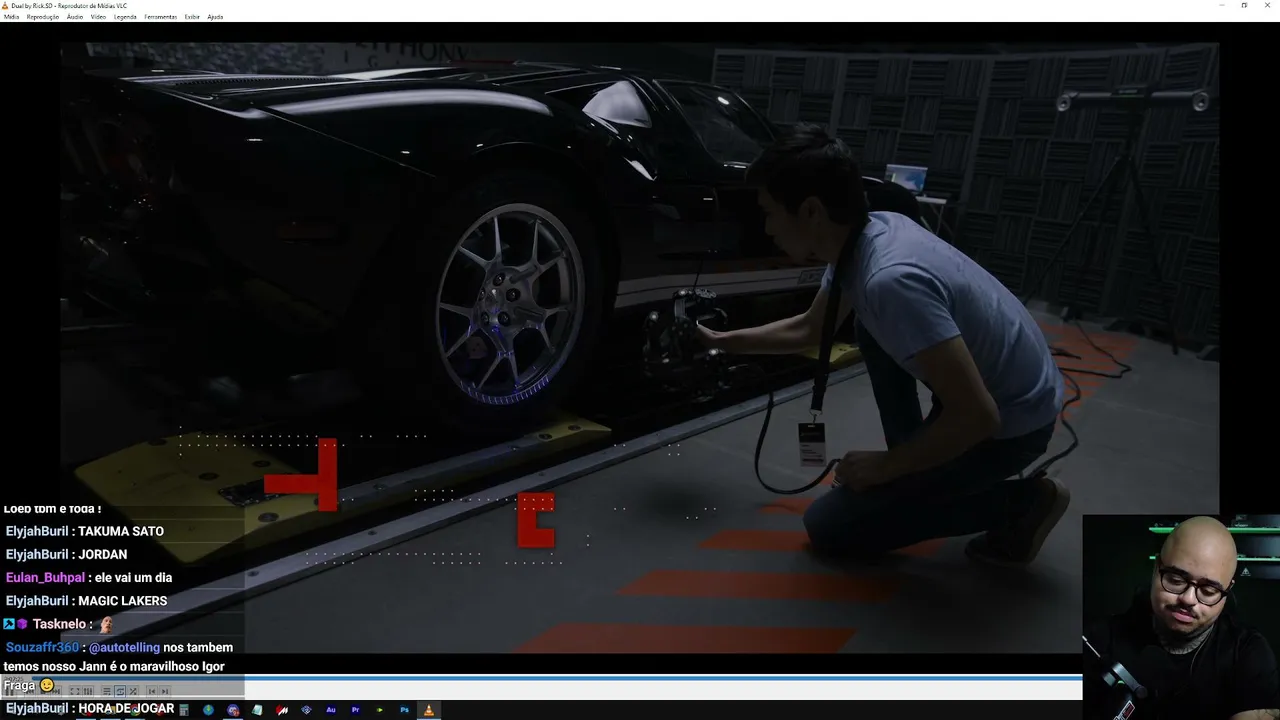Open the Vídeo menu
The height and width of the screenshot is (720, 1280).
click(98, 17)
